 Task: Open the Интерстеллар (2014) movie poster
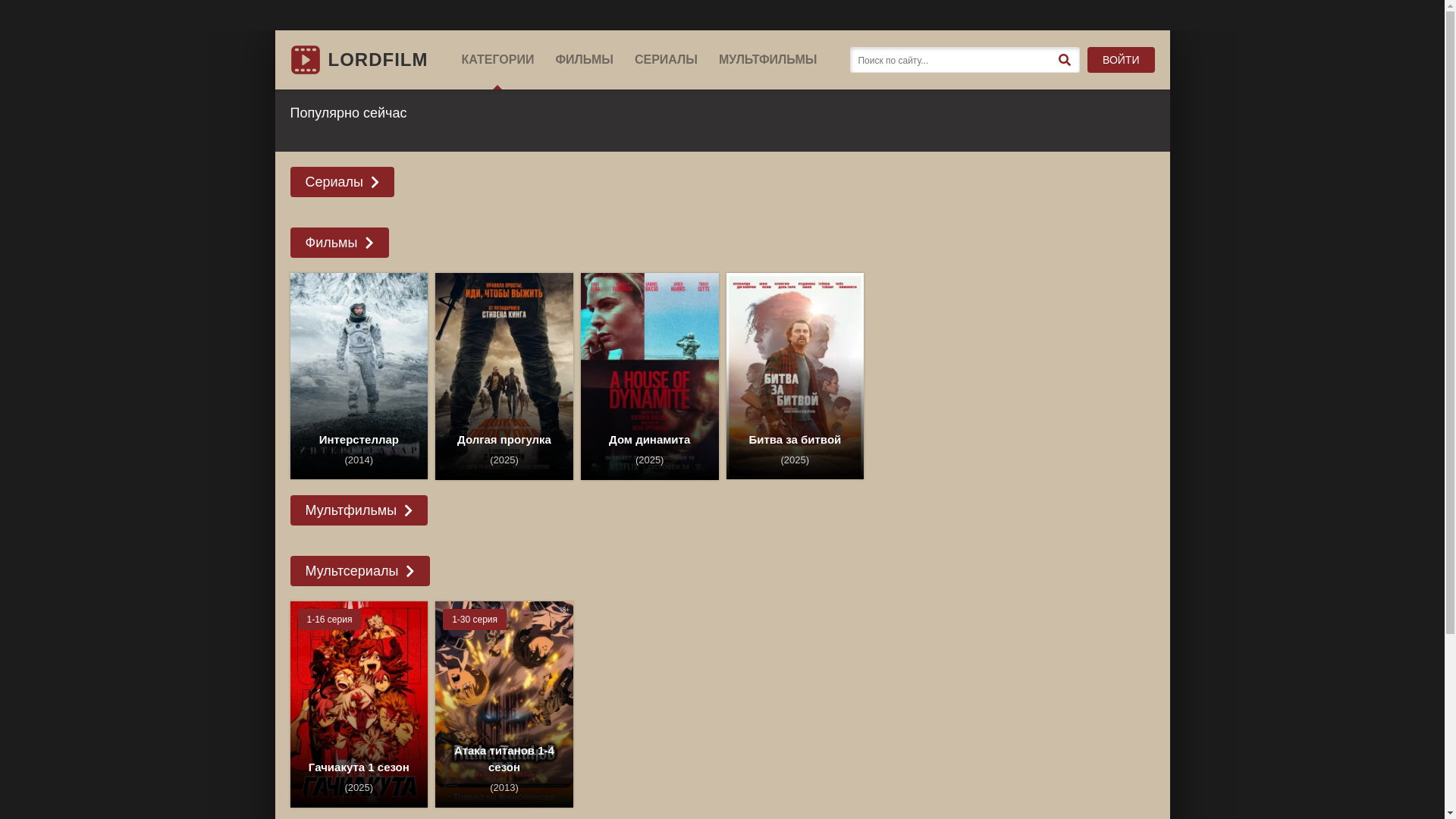[x=359, y=376]
